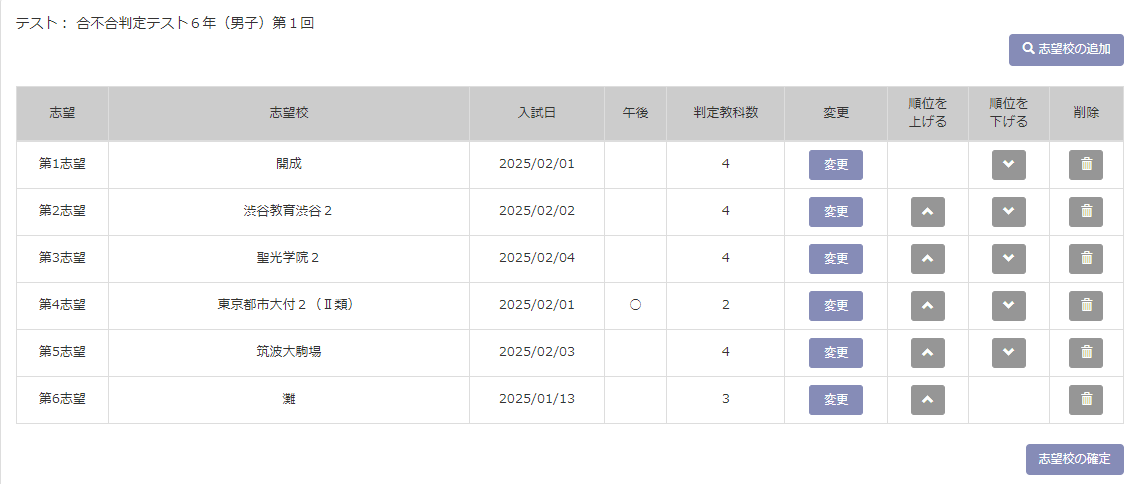Screen dimensions: 1137x484
Task: Click trash icon for 聖光学院２
Action: pyautogui.click(x=1086, y=259)
